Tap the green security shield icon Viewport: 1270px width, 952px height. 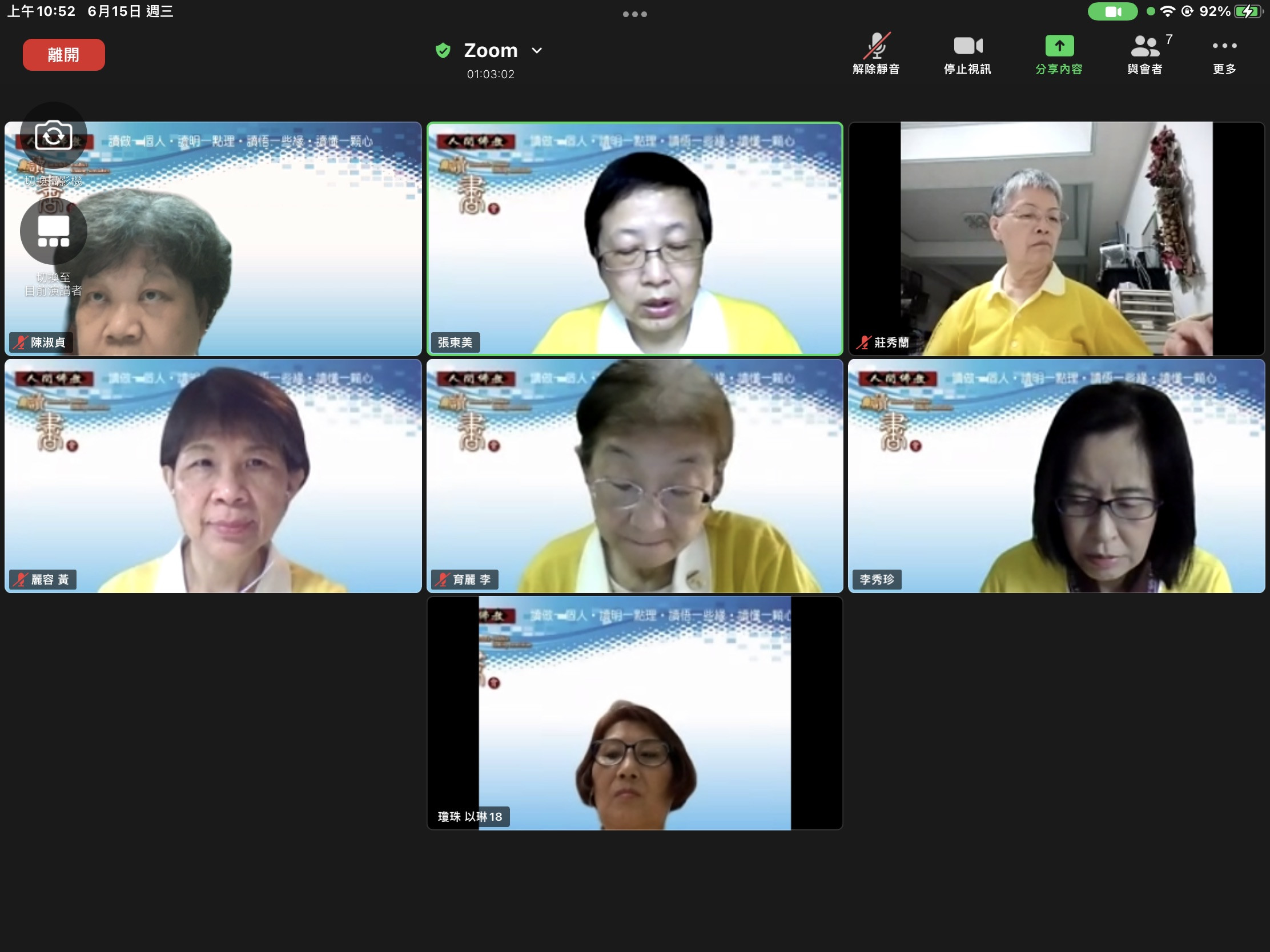coord(443,50)
